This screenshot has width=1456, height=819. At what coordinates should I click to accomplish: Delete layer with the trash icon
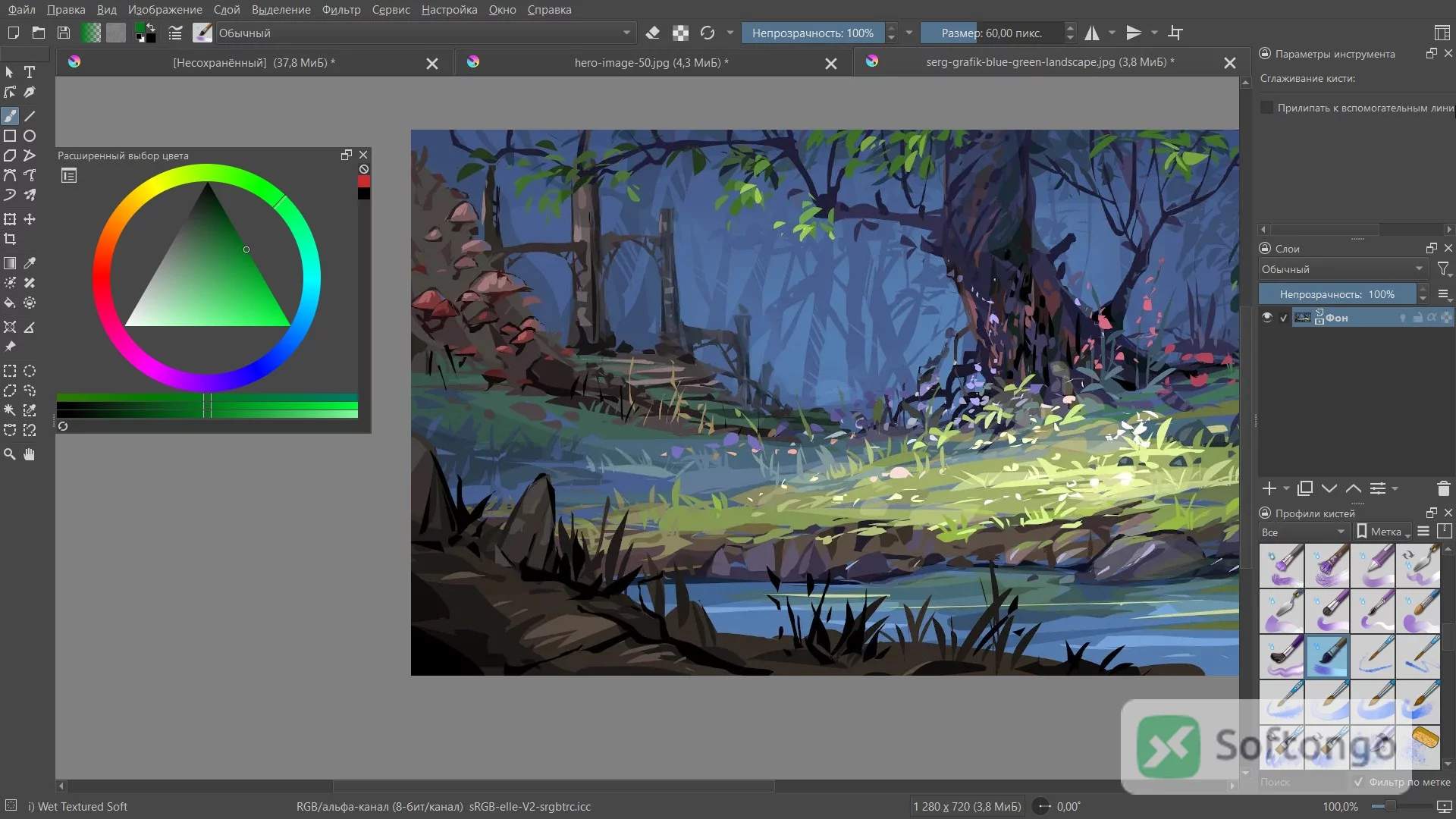point(1443,489)
